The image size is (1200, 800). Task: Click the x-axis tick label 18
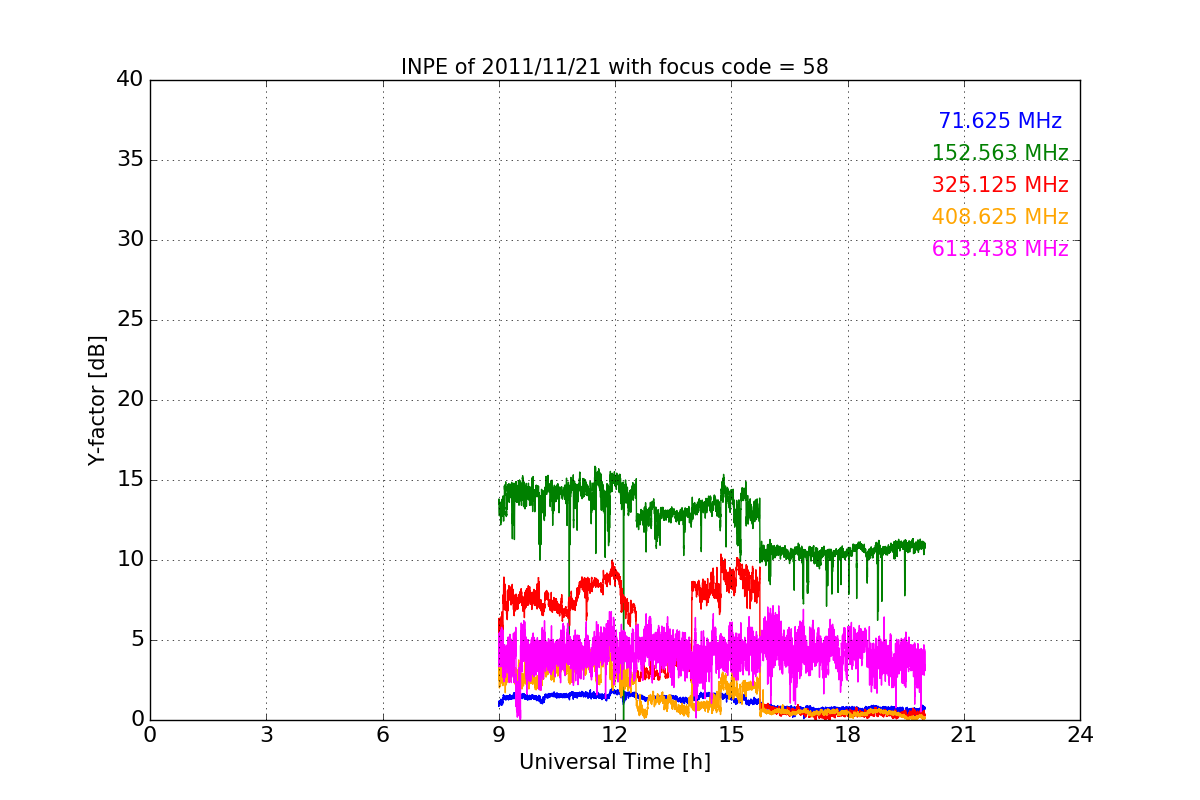coord(847,735)
